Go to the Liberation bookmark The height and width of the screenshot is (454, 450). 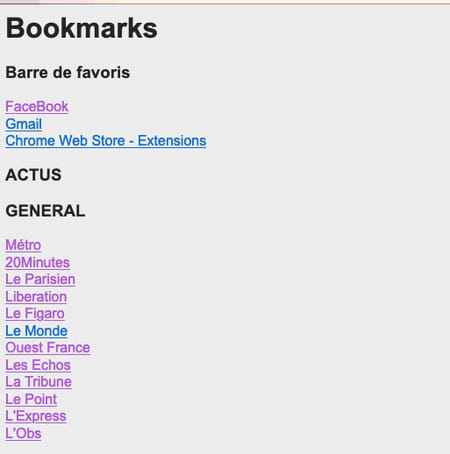pyautogui.click(x=36, y=297)
